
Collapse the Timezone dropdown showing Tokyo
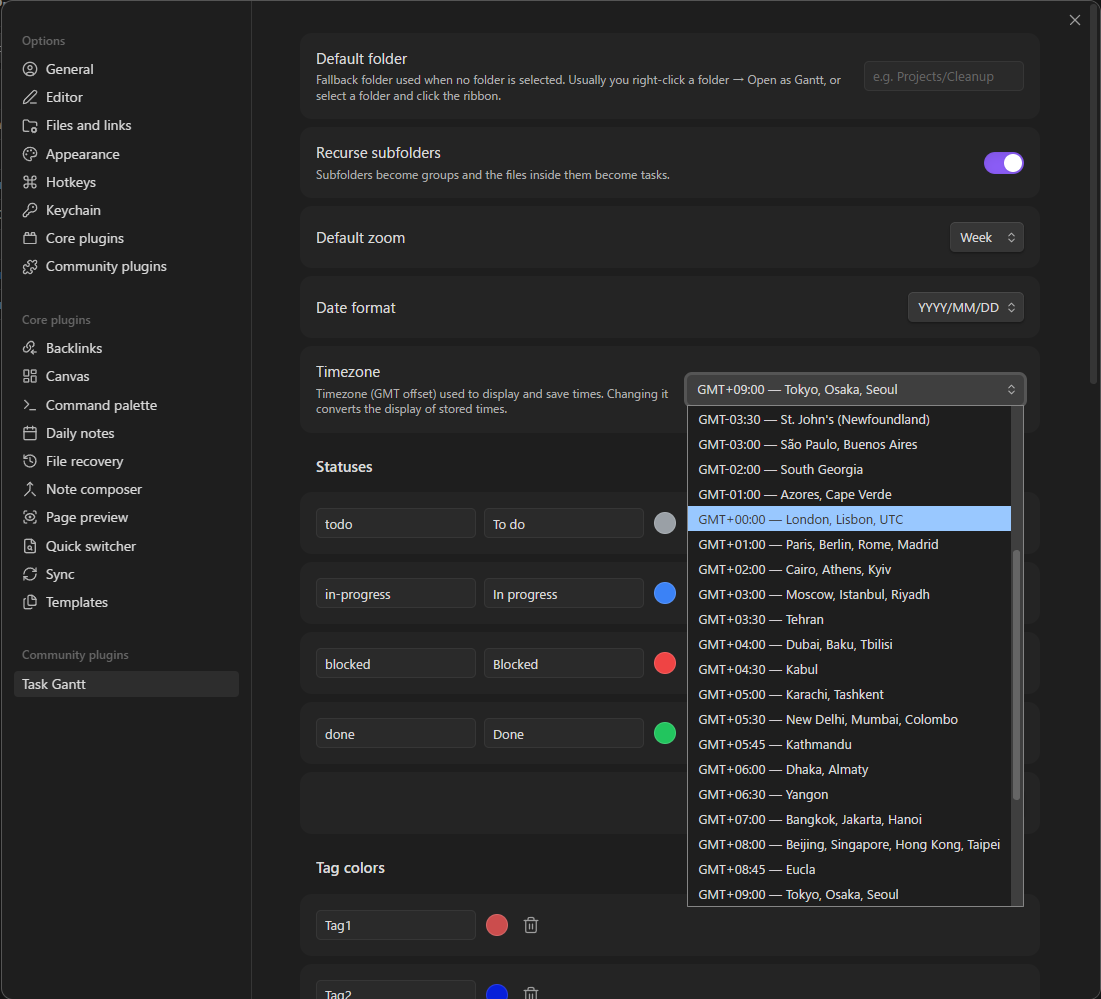(x=855, y=390)
